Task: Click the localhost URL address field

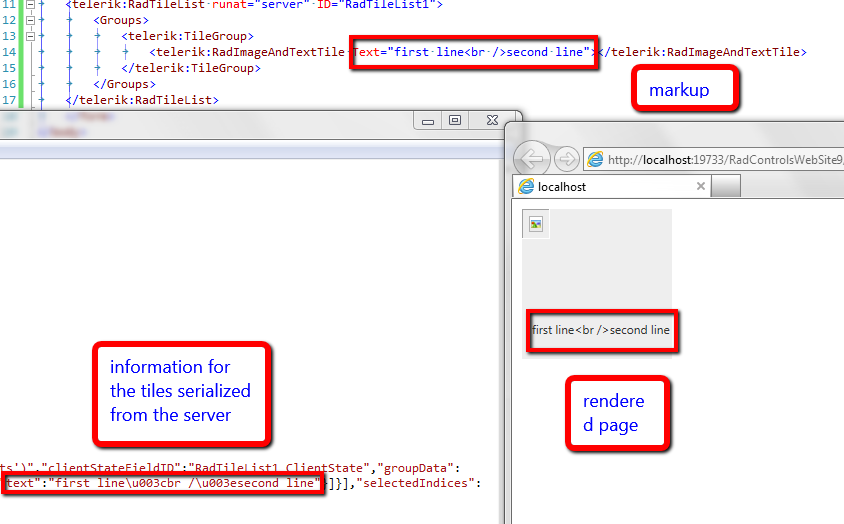Action: 725,159
